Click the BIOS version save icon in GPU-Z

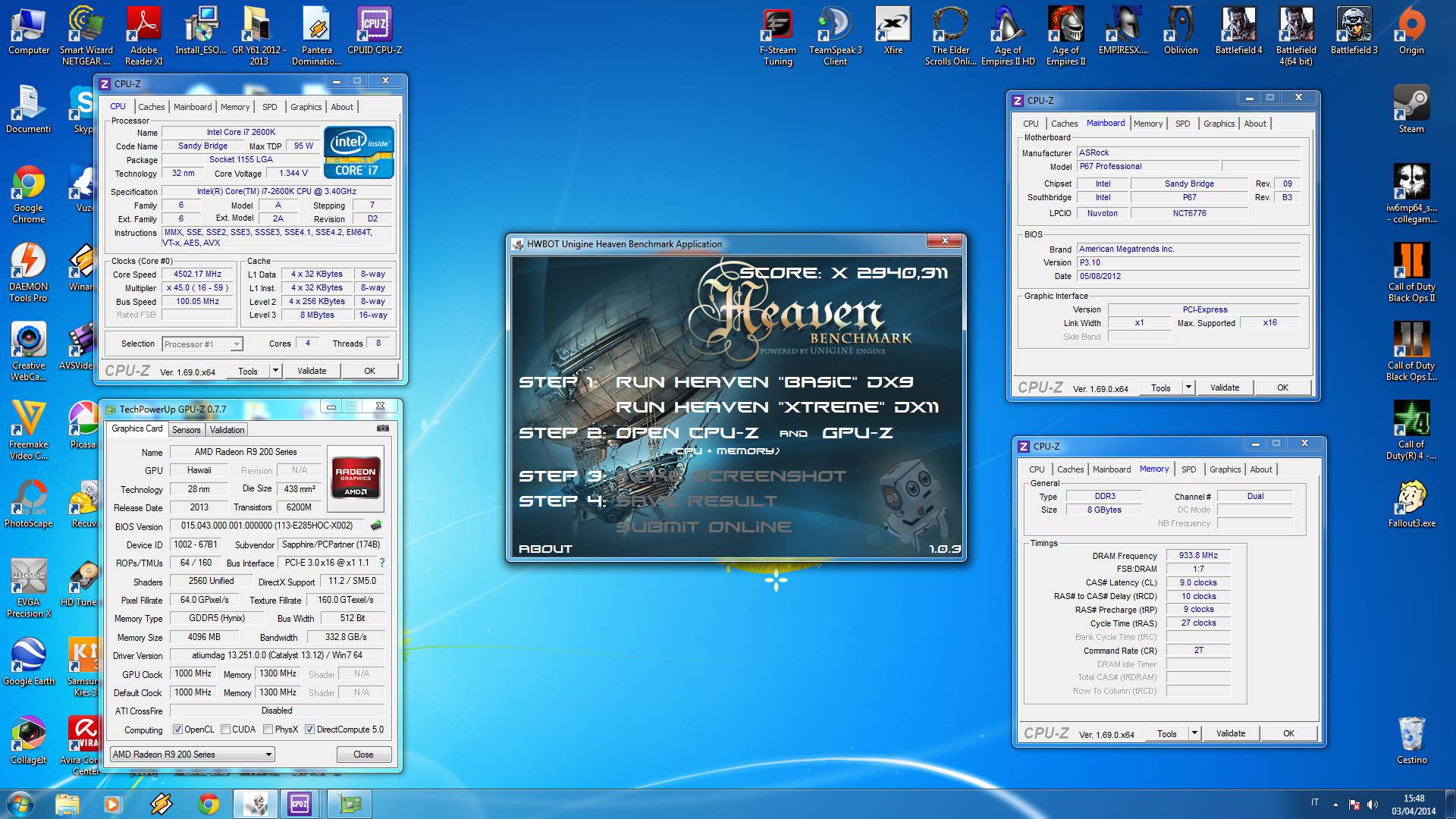tap(376, 526)
